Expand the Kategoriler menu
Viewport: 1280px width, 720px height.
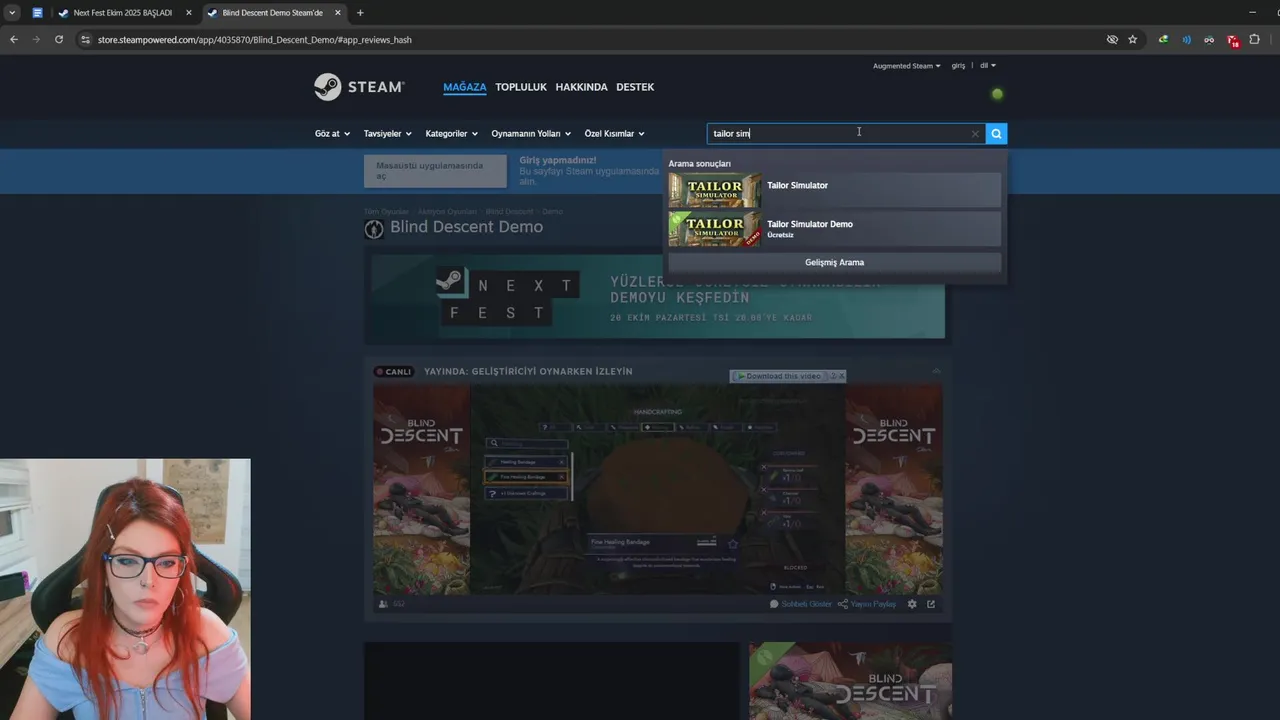[x=451, y=133]
